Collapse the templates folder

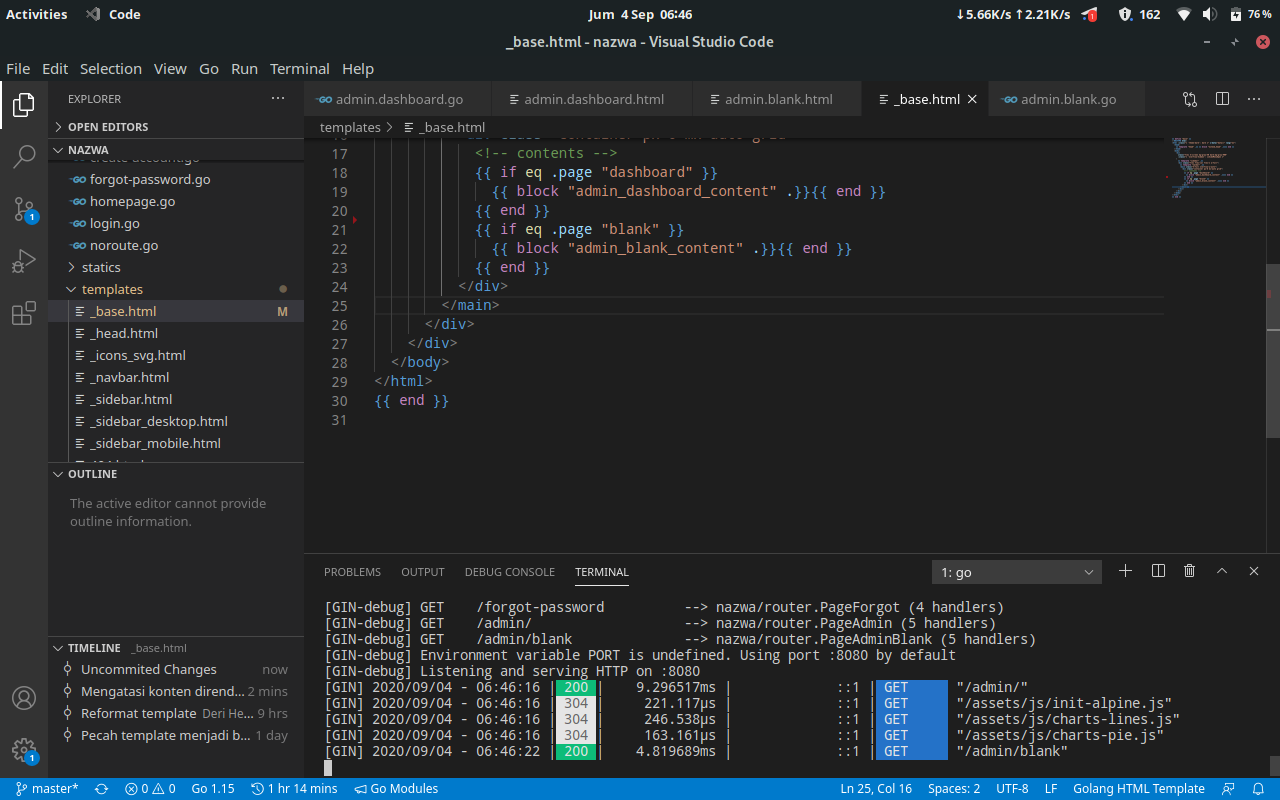pos(176,289)
